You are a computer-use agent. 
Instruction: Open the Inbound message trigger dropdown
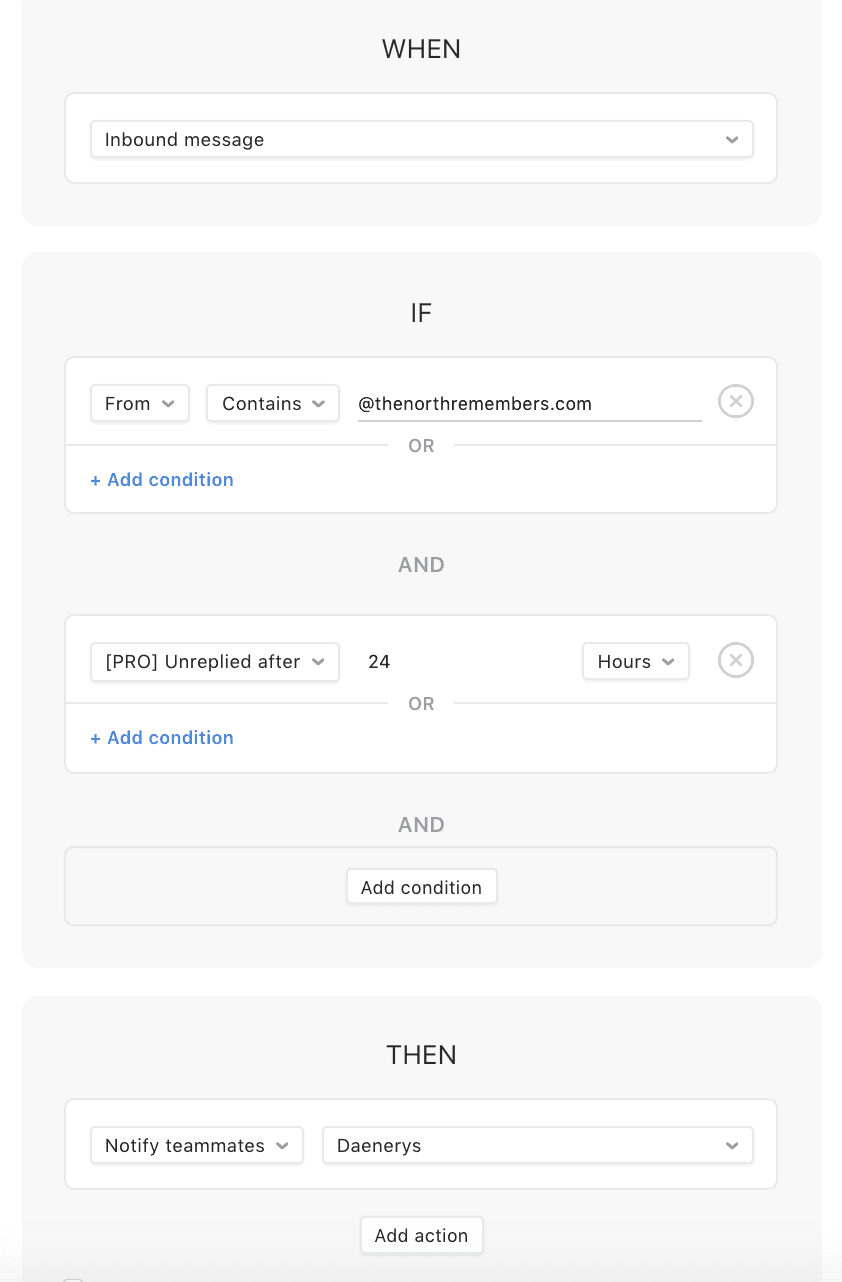click(x=421, y=139)
